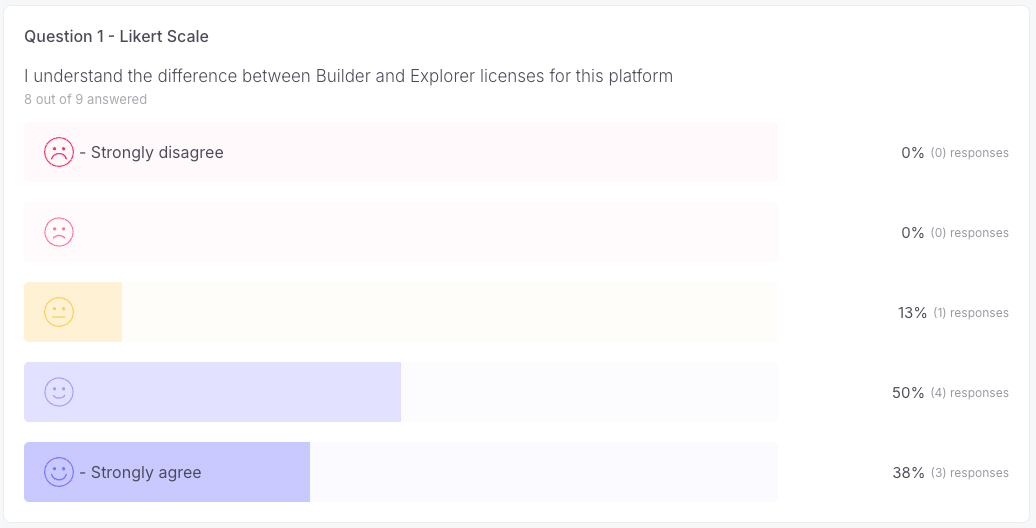Image resolution: width=1036 pixels, height=528 pixels.
Task: Click the 0% (0) responses for Strongly disagree
Action: [954, 153]
